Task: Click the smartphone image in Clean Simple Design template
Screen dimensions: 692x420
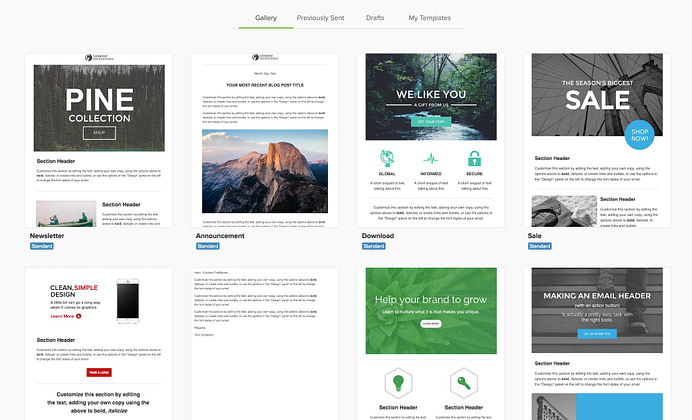Action: (128, 301)
